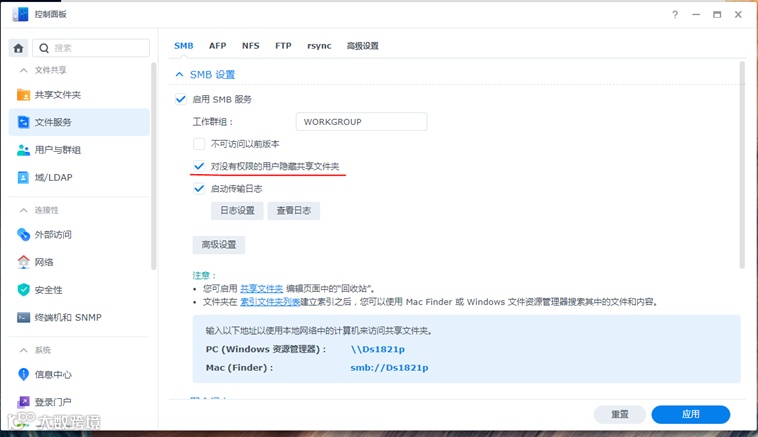Select 用户与群组 text in sidebar

point(58,150)
